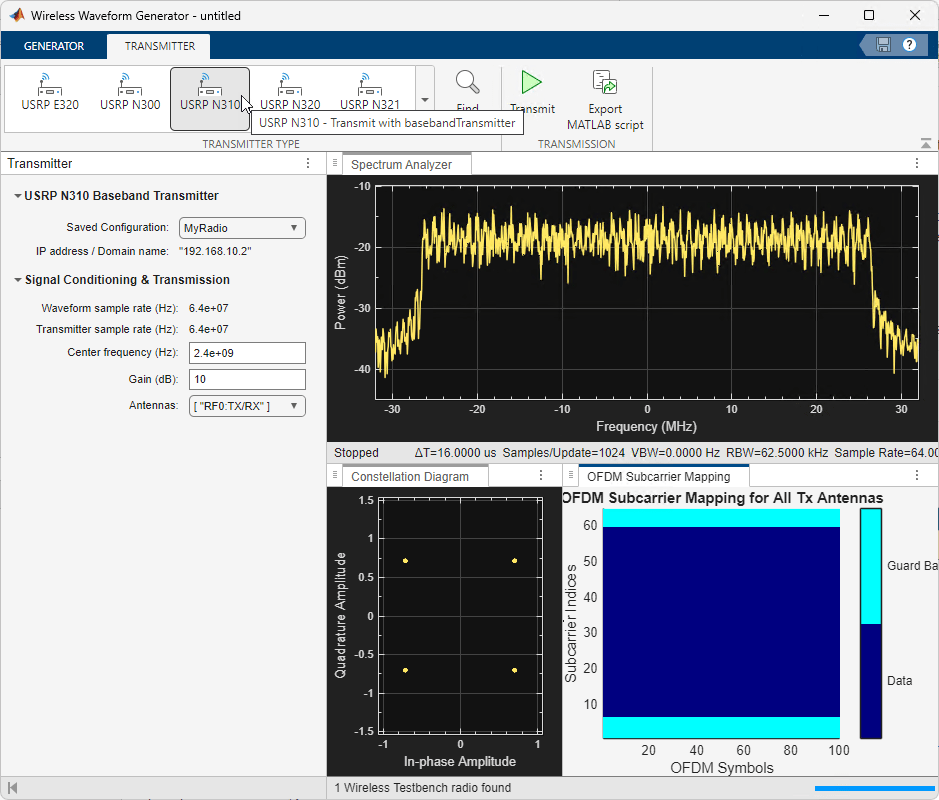Open the Spectrum Analyzer panel options menu
Viewport: 939px width, 800px height.
(917, 163)
